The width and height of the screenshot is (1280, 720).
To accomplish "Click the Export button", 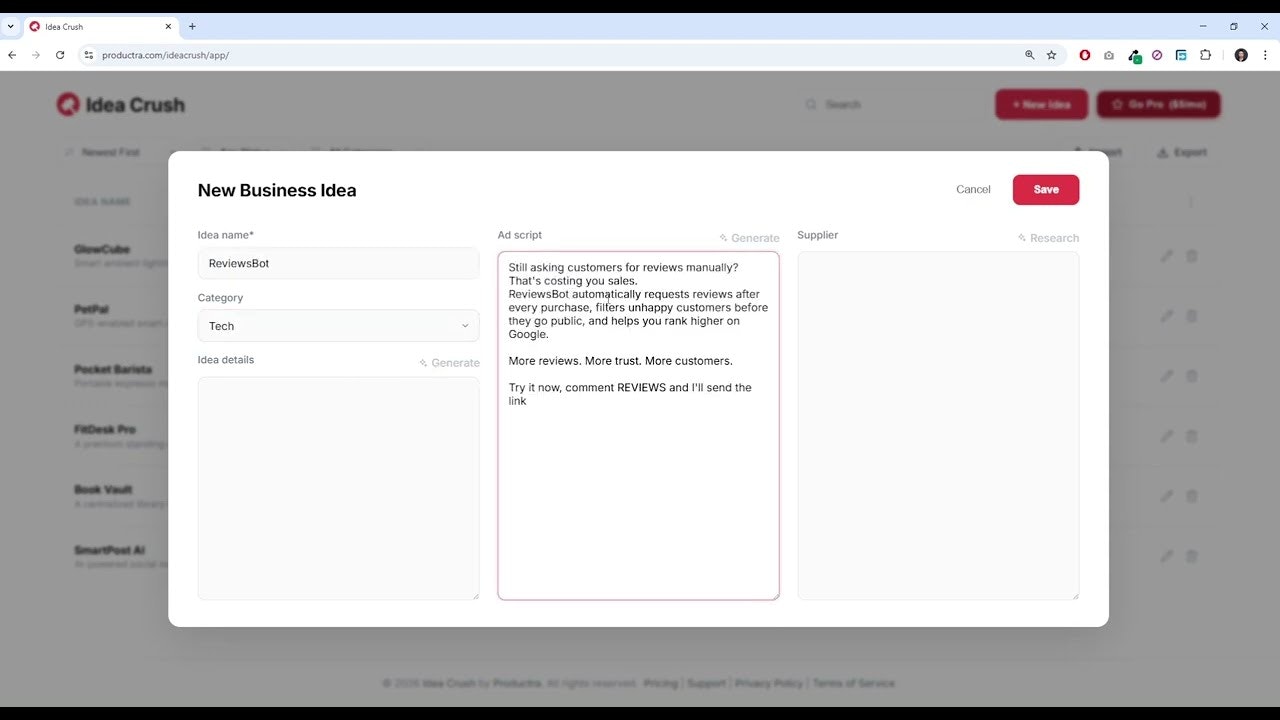I will 1182,152.
